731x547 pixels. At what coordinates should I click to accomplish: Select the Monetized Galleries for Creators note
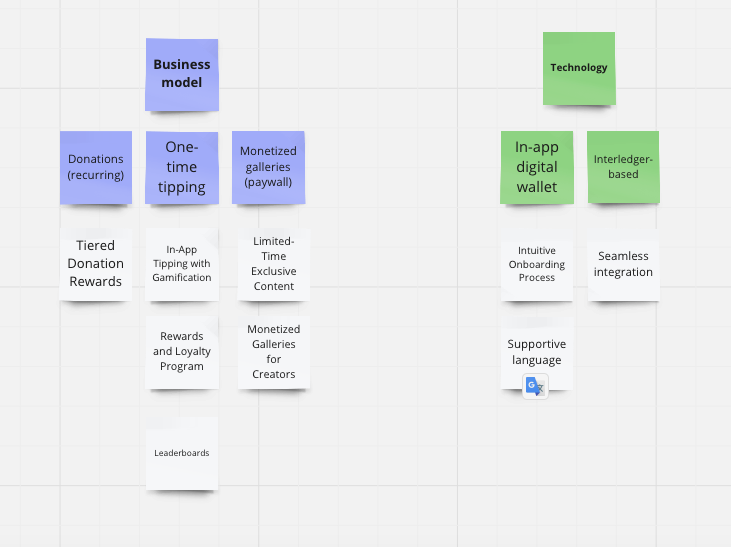tap(274, 353)
